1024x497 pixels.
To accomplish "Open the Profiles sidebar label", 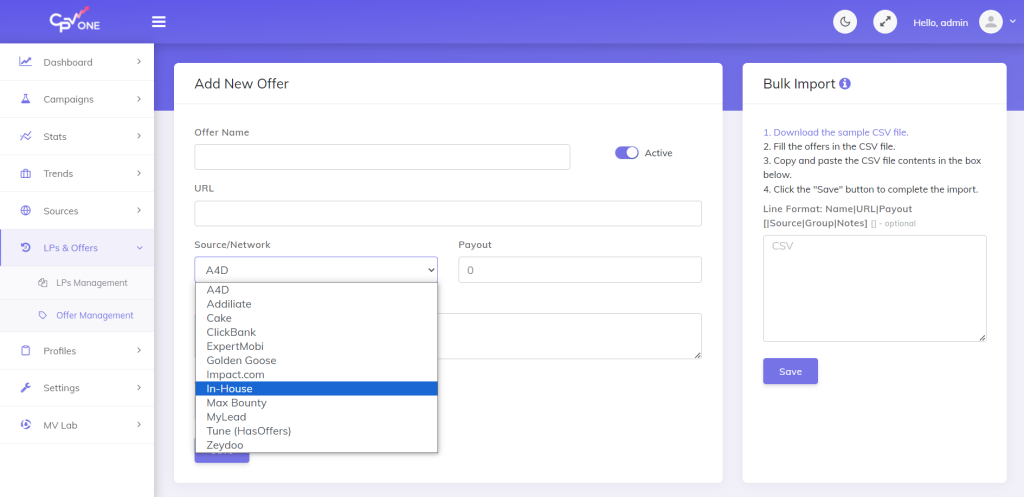I will pyautogui.click(x=59, y=351).
